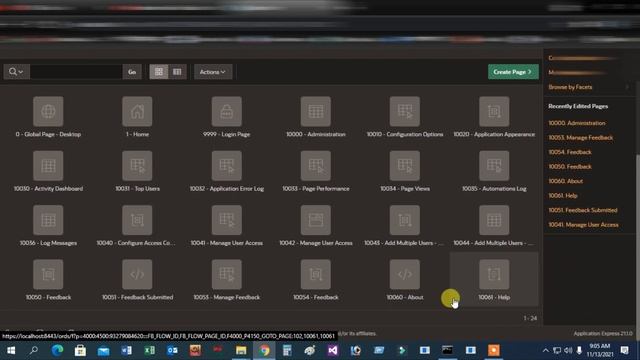The height and width of the screenshot is (360, 640).
Task: Open the Windows notification center
Action: [x=624, y=350]
